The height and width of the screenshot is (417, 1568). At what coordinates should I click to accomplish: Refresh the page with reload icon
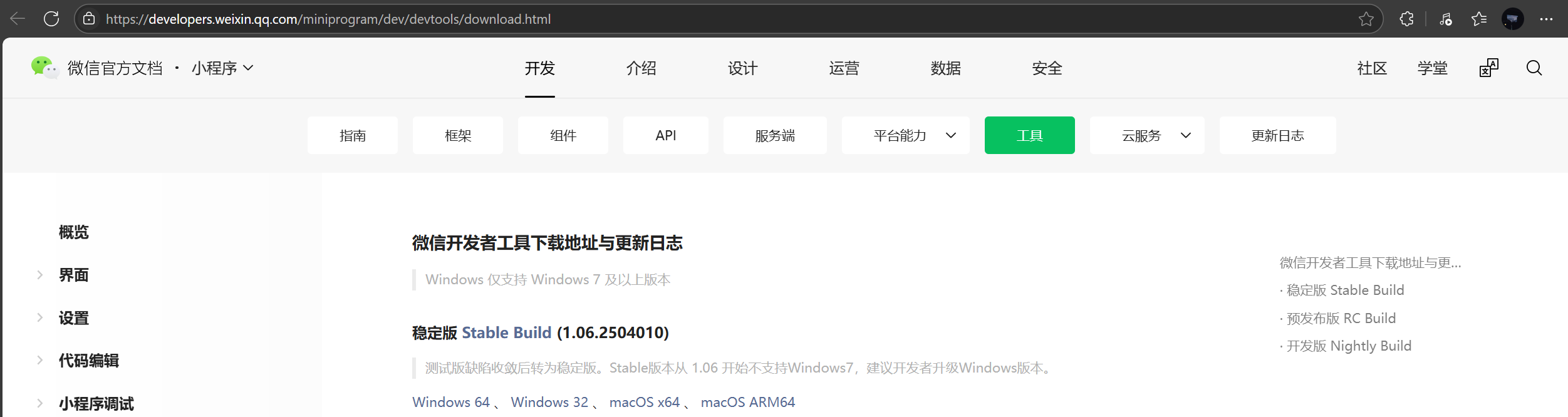(x=51, y=19)
